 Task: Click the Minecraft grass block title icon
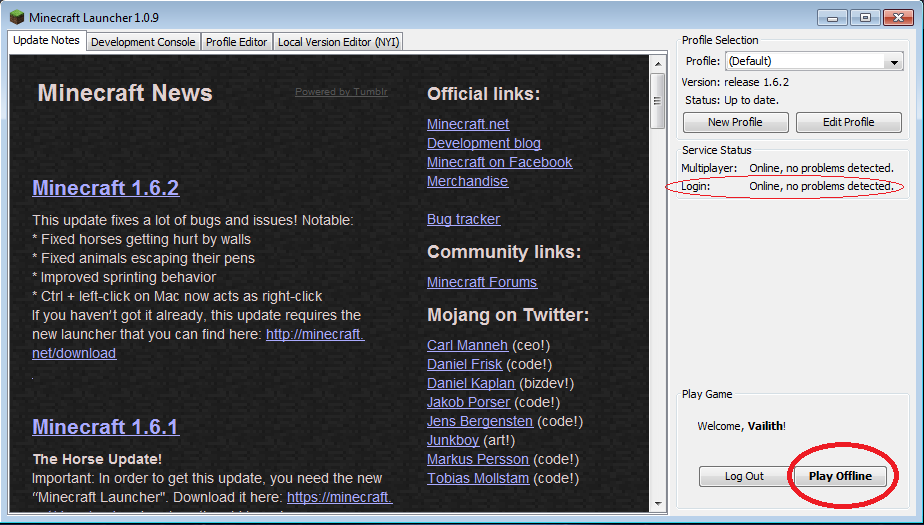pyautogui.click(x=17, y=18)
